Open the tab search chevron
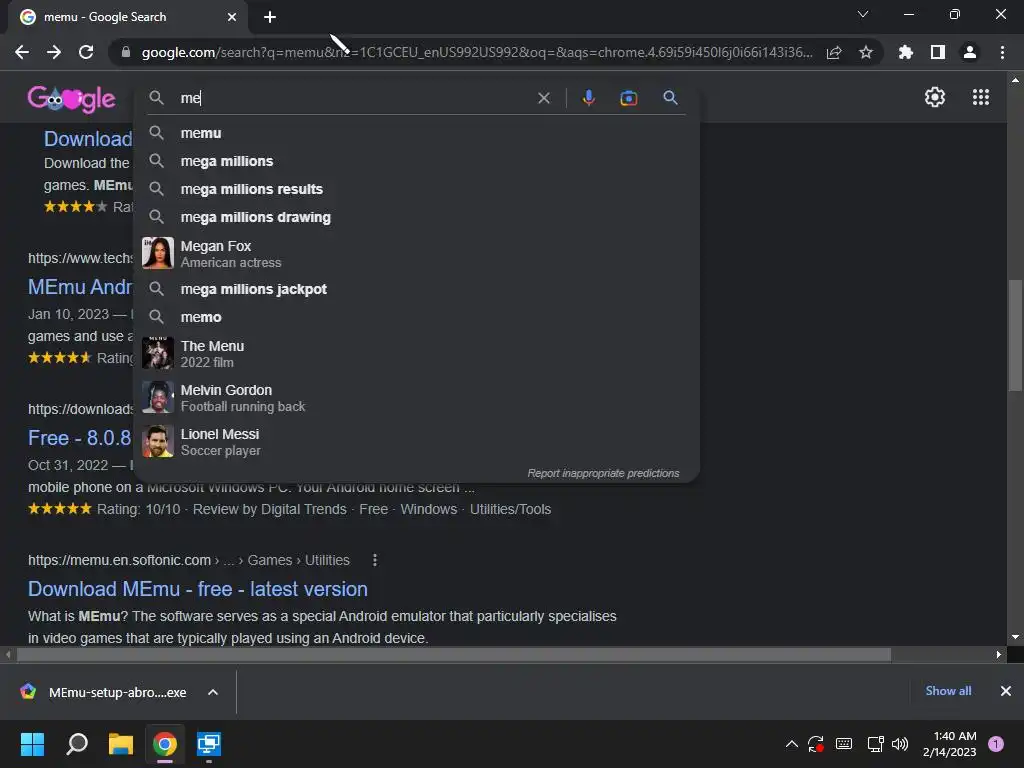Image resolution: width=1024 pixels, height=768 pixels. pyautogui.click(x=863, y=14)
